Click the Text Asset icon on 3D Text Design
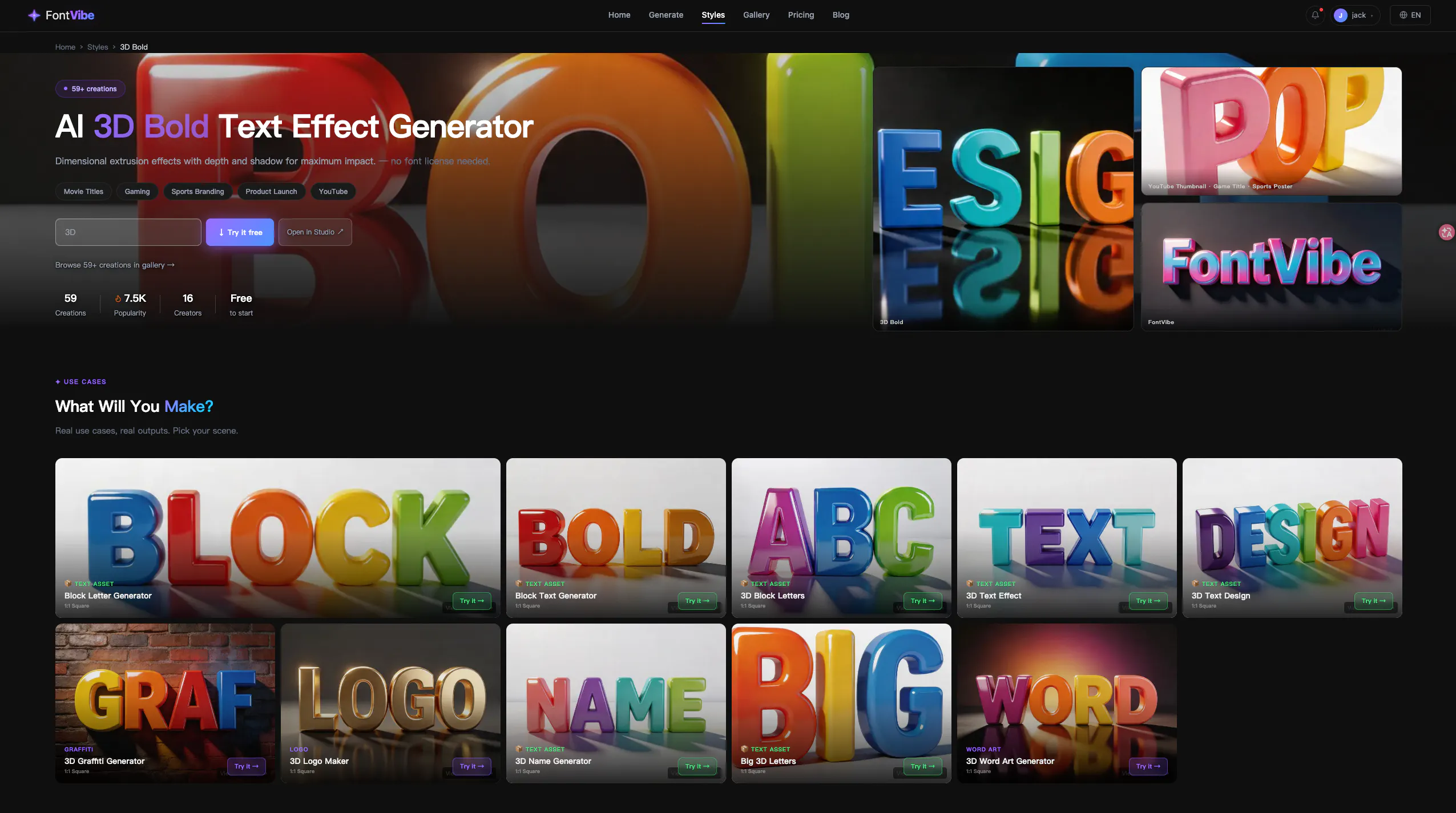 (1195, 584)
